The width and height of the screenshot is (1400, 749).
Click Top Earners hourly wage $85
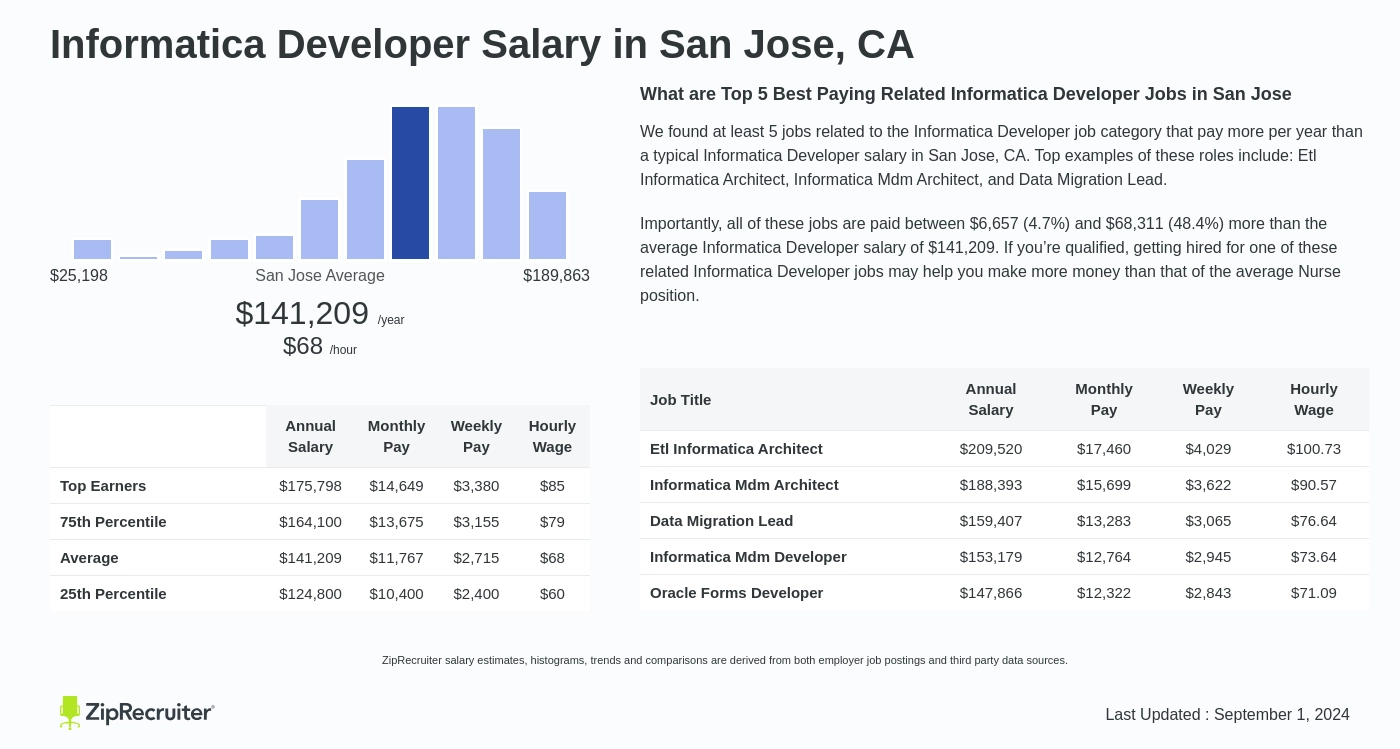point(552,485)
